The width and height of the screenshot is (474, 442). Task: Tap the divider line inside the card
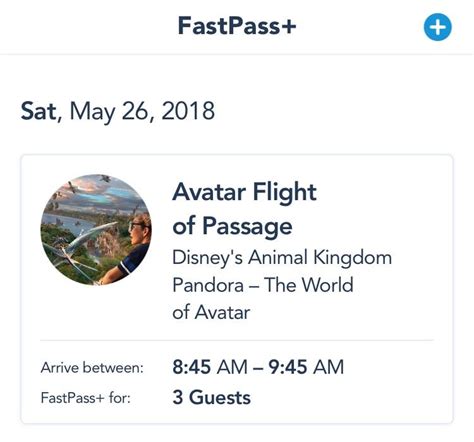(237, 341)
